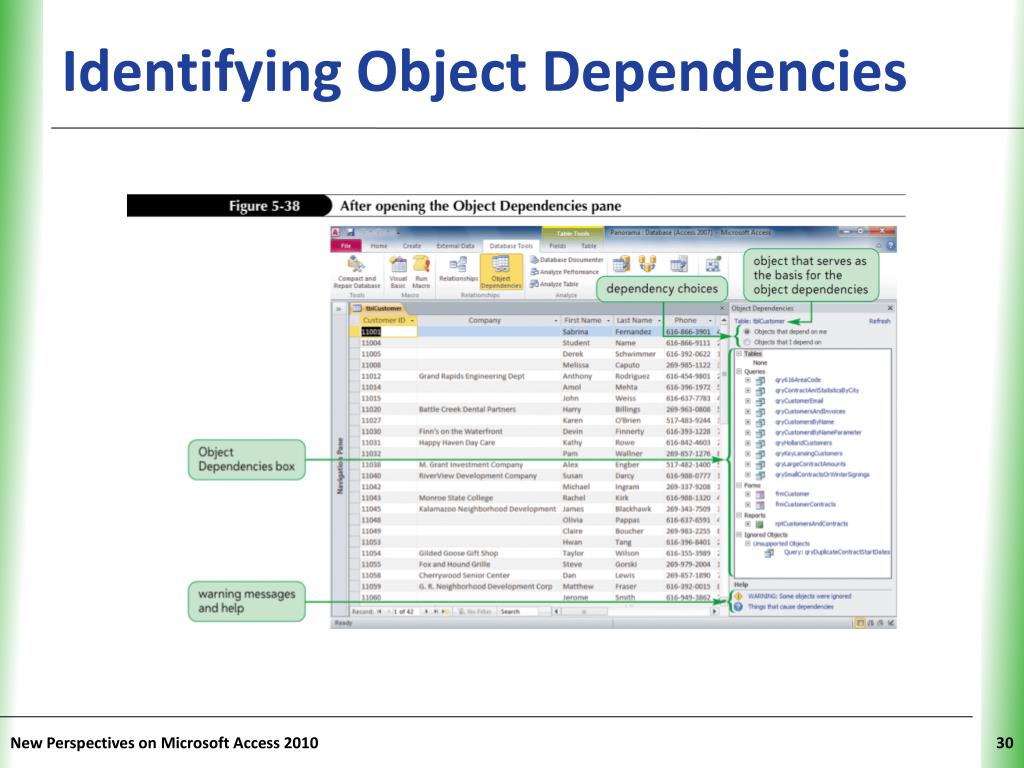Image resolution: width=1024 pixels, height=768 pixels.
Task: Expand the qryCustomerEmail dependency node
Action: 747,400
